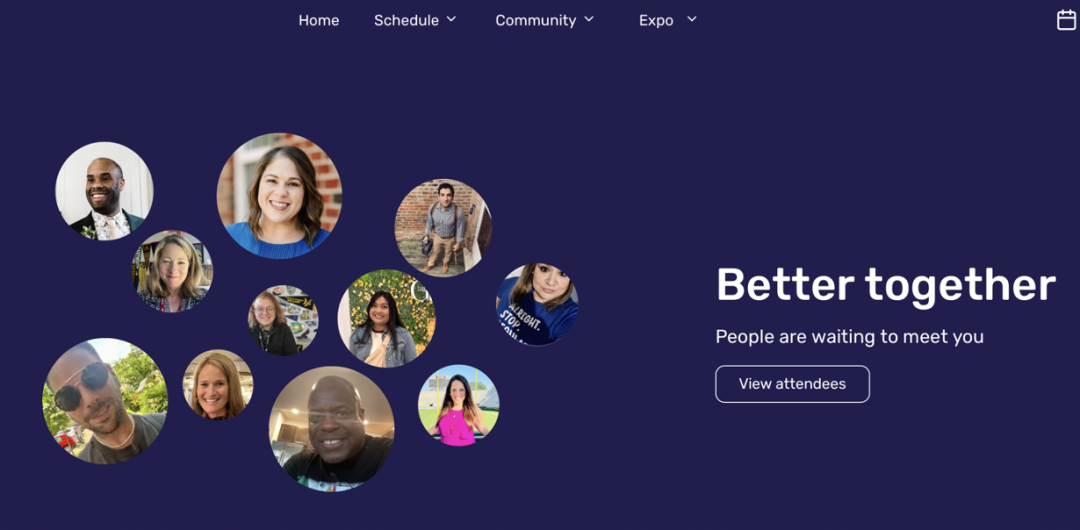Select avatar of woman with glasses and lanyard
This screenshot has height=530, width=1080.
pos(283,320)
